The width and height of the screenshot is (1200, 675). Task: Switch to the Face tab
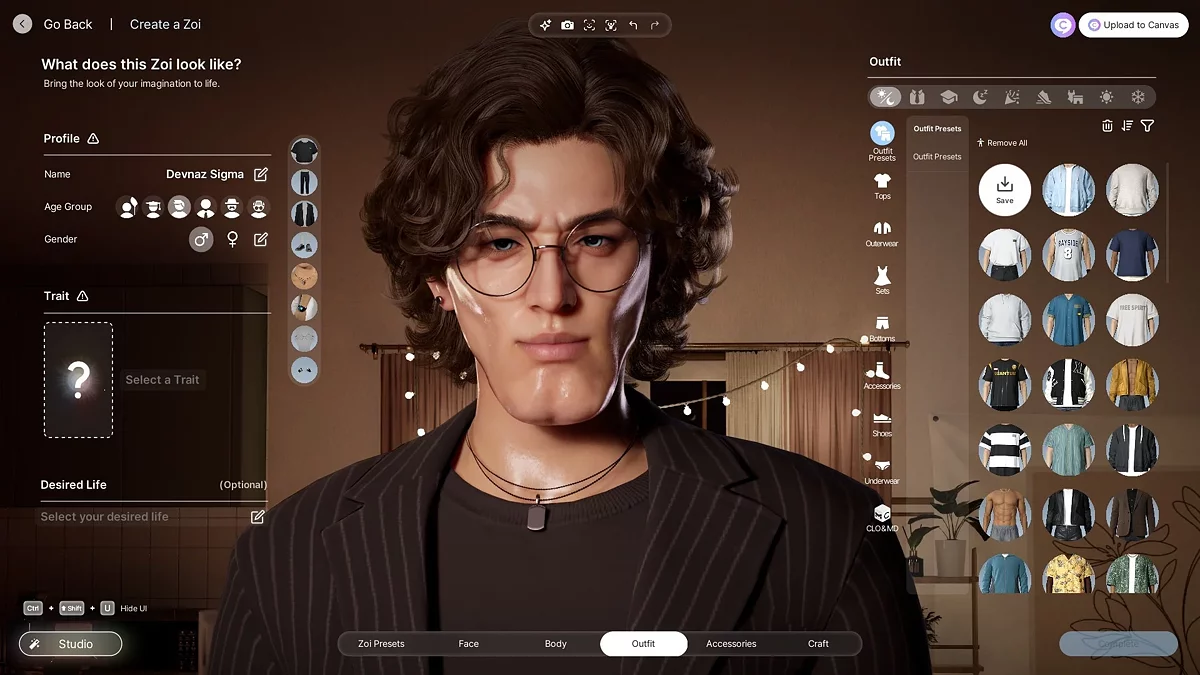click(468, 644)
